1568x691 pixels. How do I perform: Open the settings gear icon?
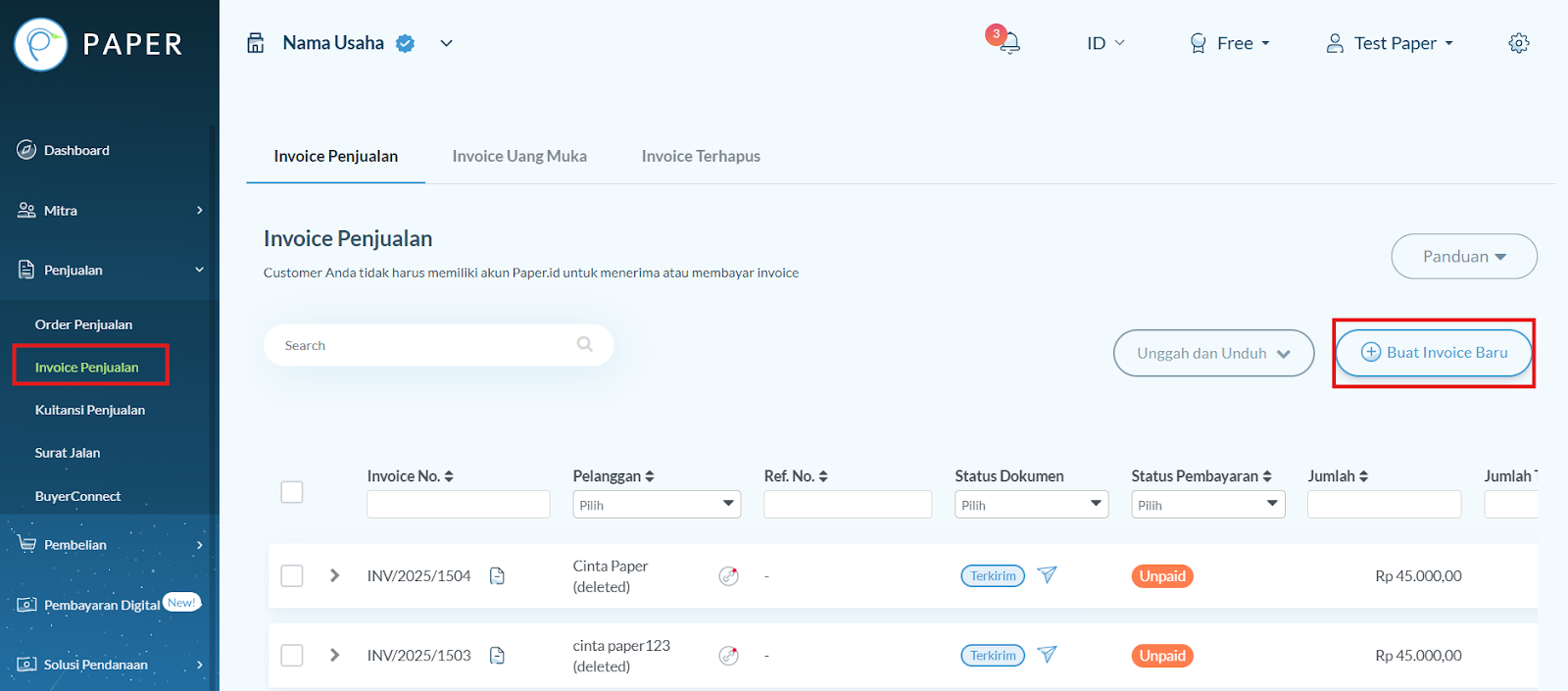(1518, 43)
